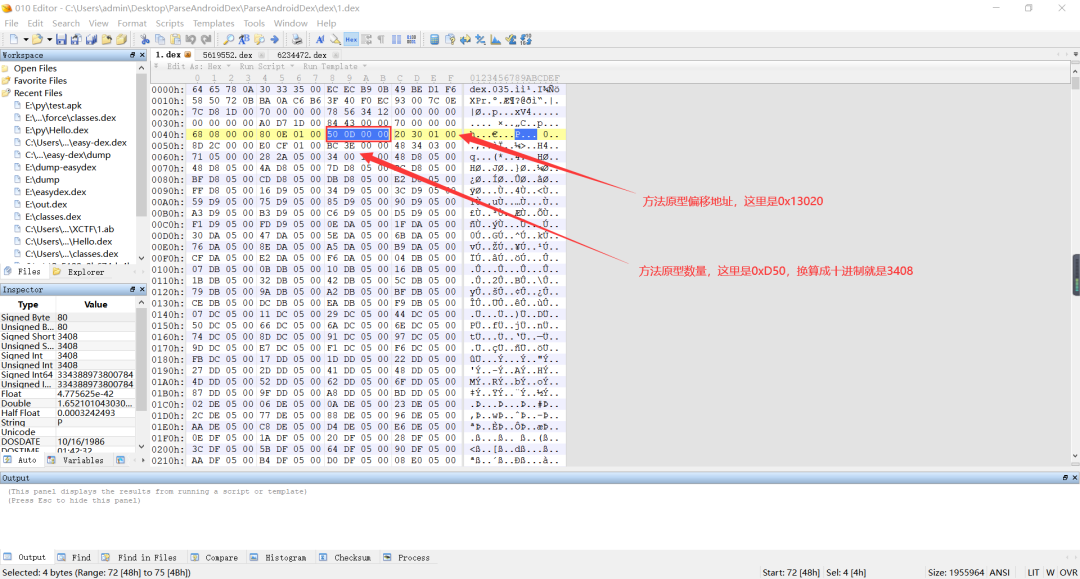Open recent file E:\easydex.dex
1080x579 pixels.
(56, 192)
